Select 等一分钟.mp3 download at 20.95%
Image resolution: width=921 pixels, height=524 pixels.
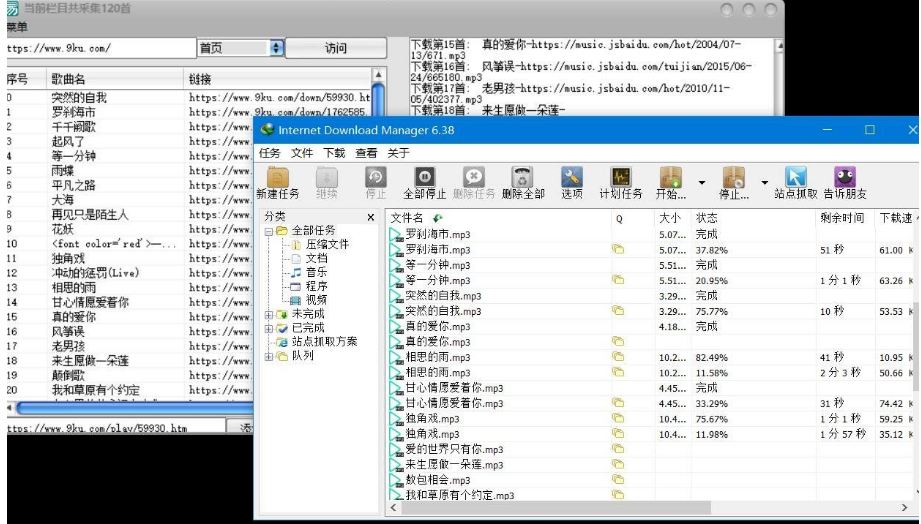coord(651,281)
